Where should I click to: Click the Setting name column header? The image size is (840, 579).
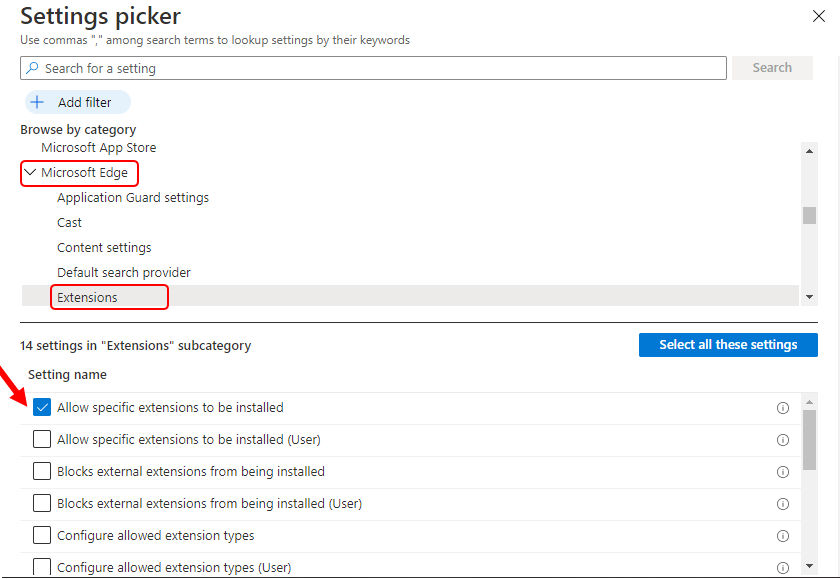click(68, 374)
